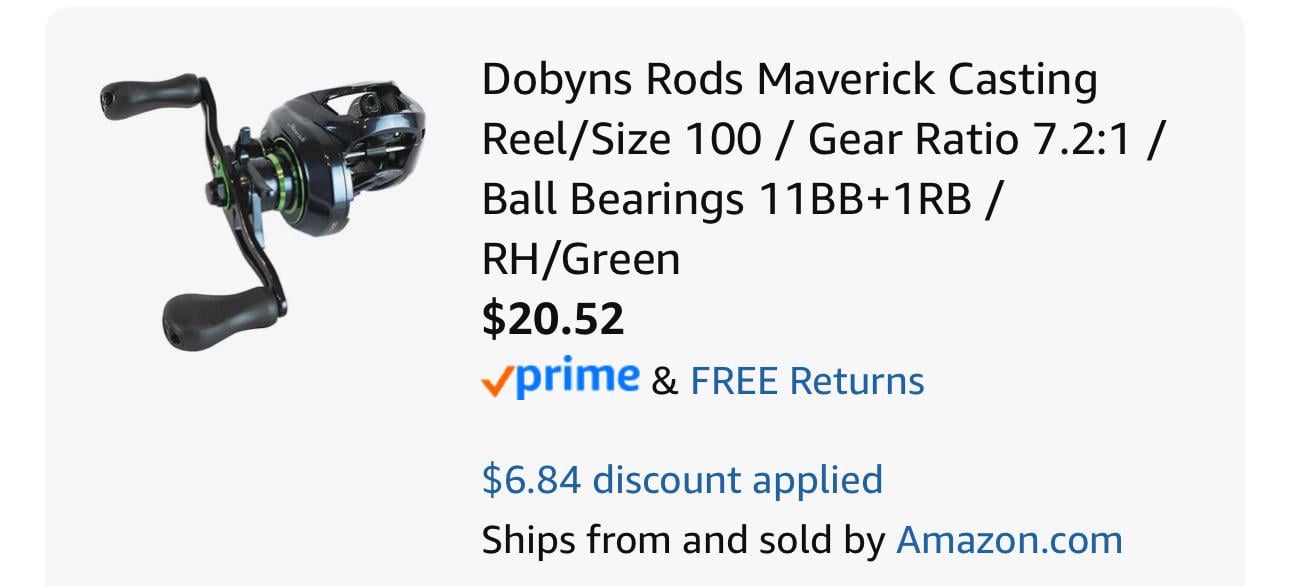Click the Reel/Size 100 text in title
Viewport: 1290px width, 586px height.
pyautogui.click(x=621, y=140)
